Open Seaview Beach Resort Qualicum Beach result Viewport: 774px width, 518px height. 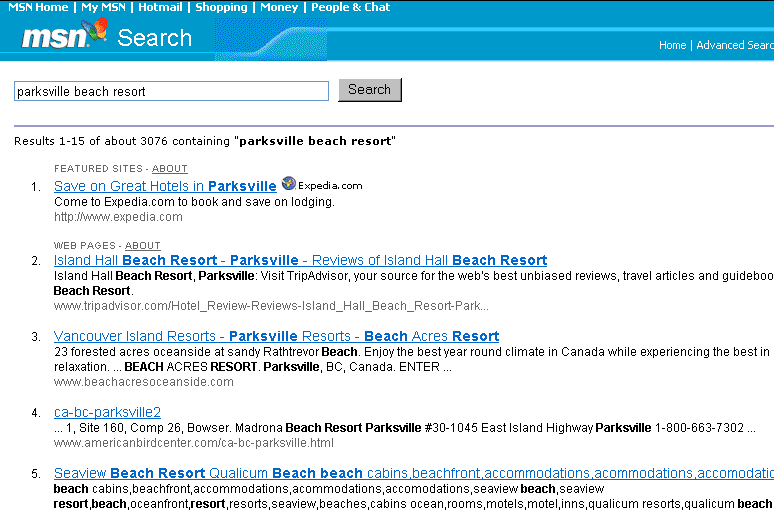click(x=414, y=473)
